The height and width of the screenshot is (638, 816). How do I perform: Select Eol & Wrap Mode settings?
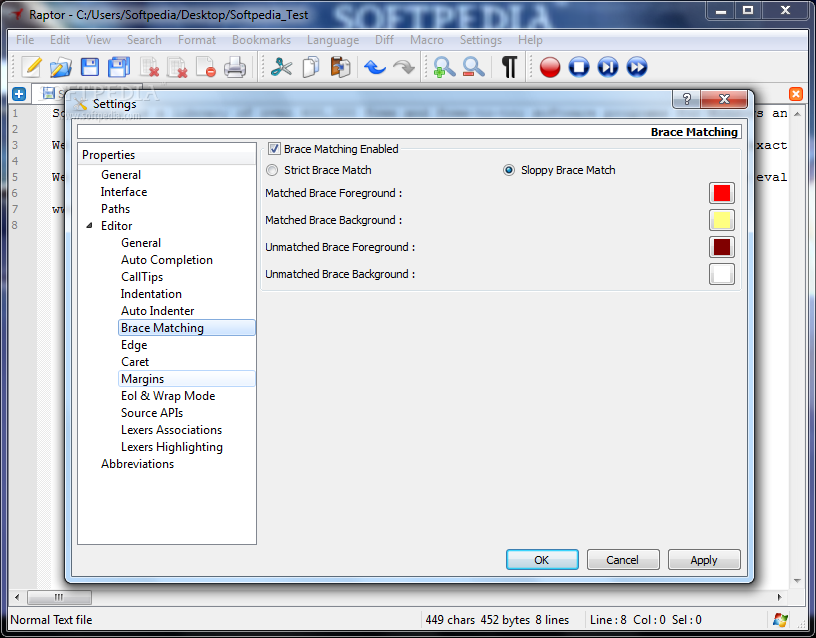[168, 396]
